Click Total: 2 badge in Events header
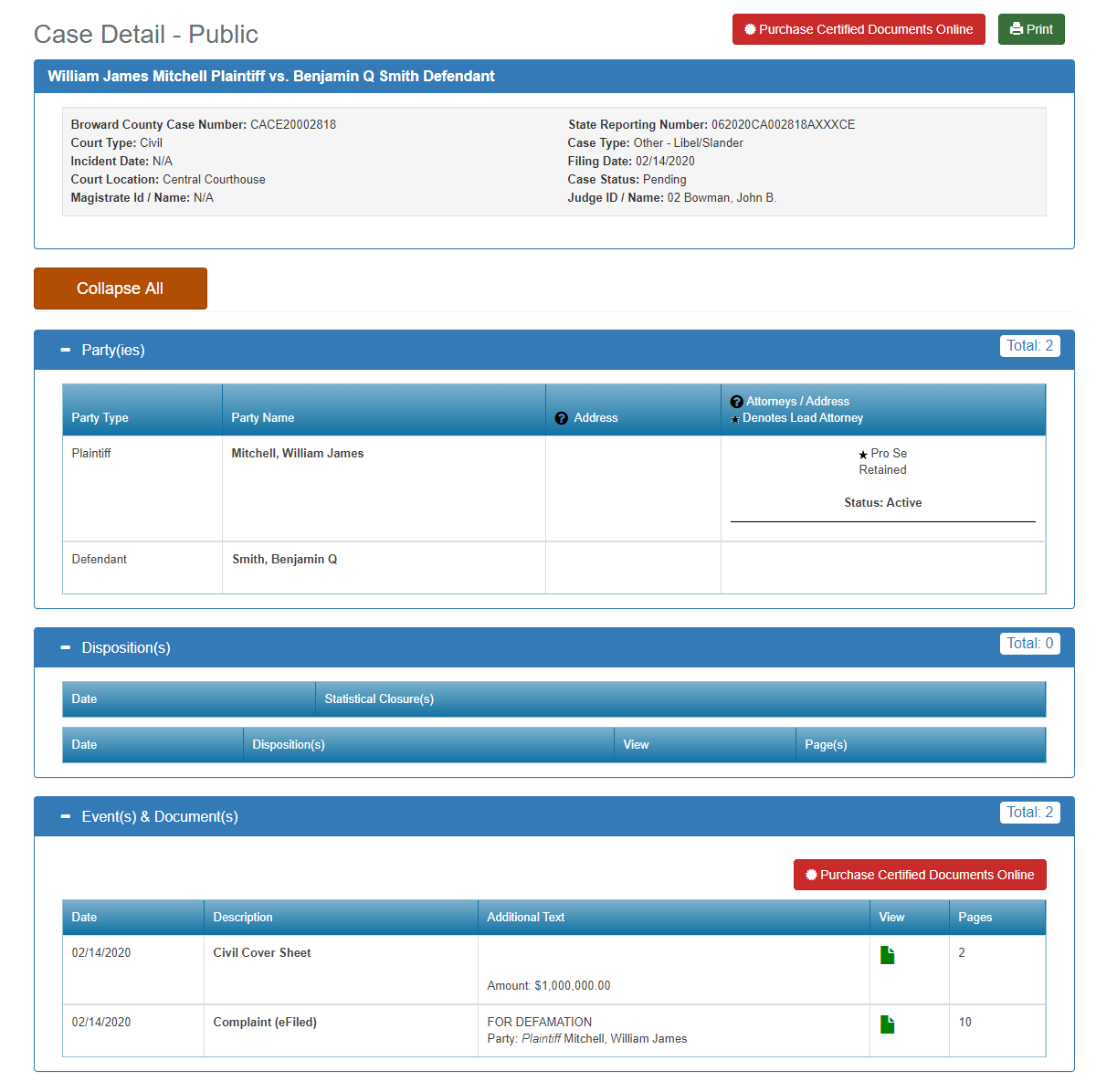Image resolution: width=1096 pixels, height=1092 pixels. pyautogui.click(x=1030, y=813)
